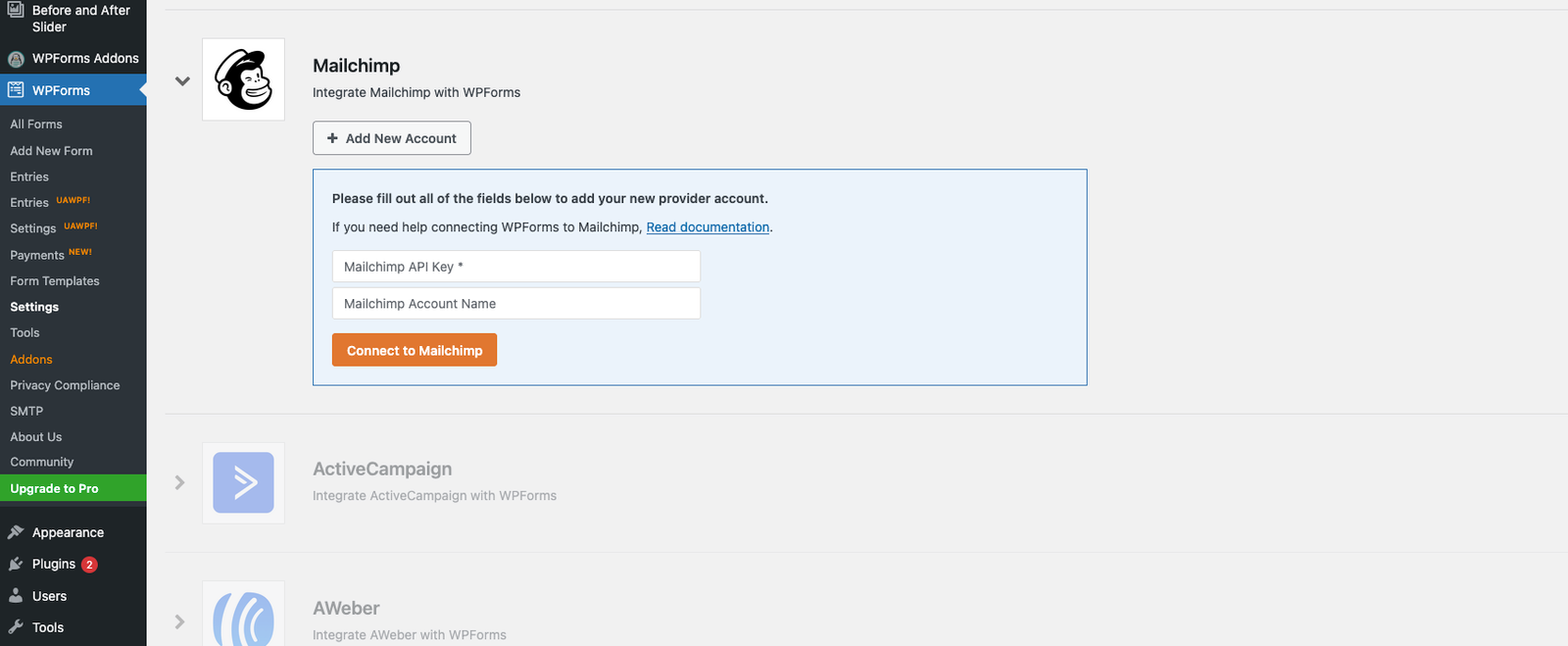Image resolution: width=1568 pixels, height=646 pixels.
Task: Open the Read documentation link
Action: (708, 227)
